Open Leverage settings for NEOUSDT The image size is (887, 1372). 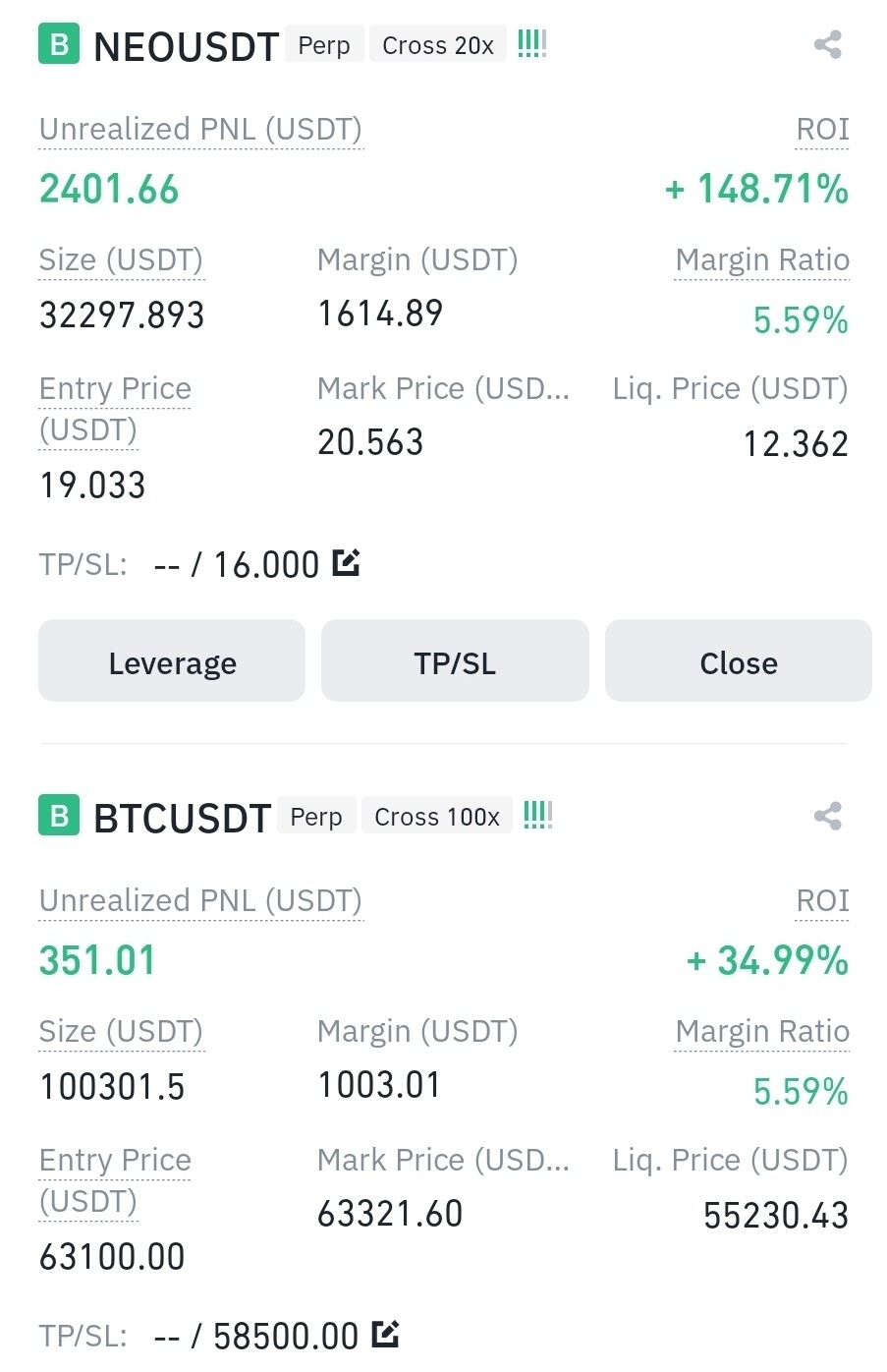click(172, 661)
